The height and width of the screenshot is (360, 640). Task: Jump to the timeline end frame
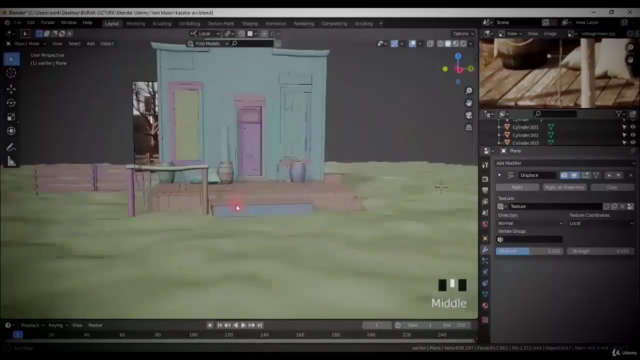pyautogui.click(x=260, y=325)
